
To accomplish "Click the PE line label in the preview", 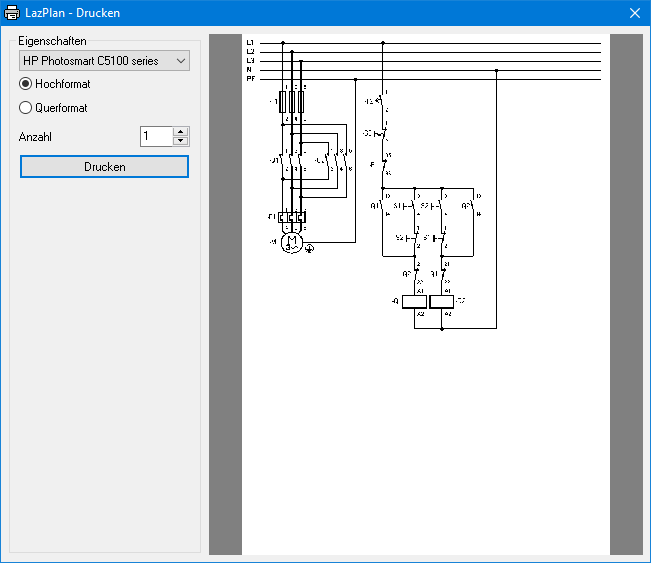I will coord(250,78).
